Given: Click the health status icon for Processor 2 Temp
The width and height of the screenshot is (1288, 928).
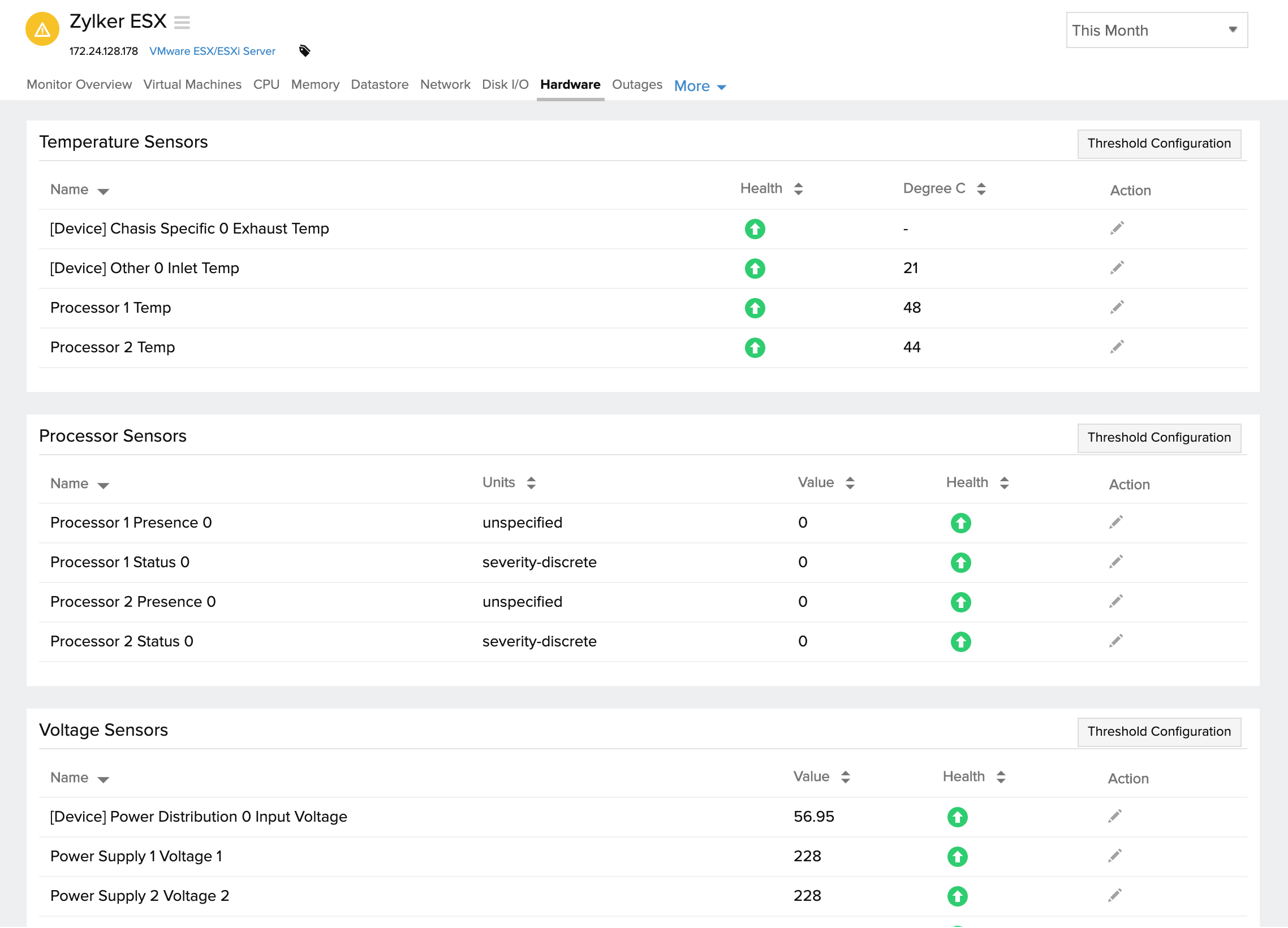Looking at the screenshot, I should [754, 347].
